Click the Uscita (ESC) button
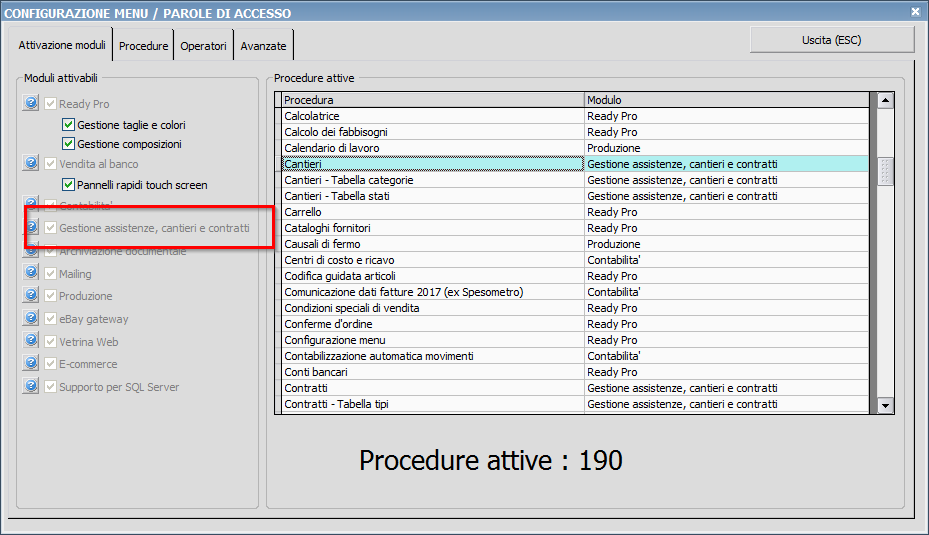The height and width of the screenshot is (535, 929). coord(832,40)
